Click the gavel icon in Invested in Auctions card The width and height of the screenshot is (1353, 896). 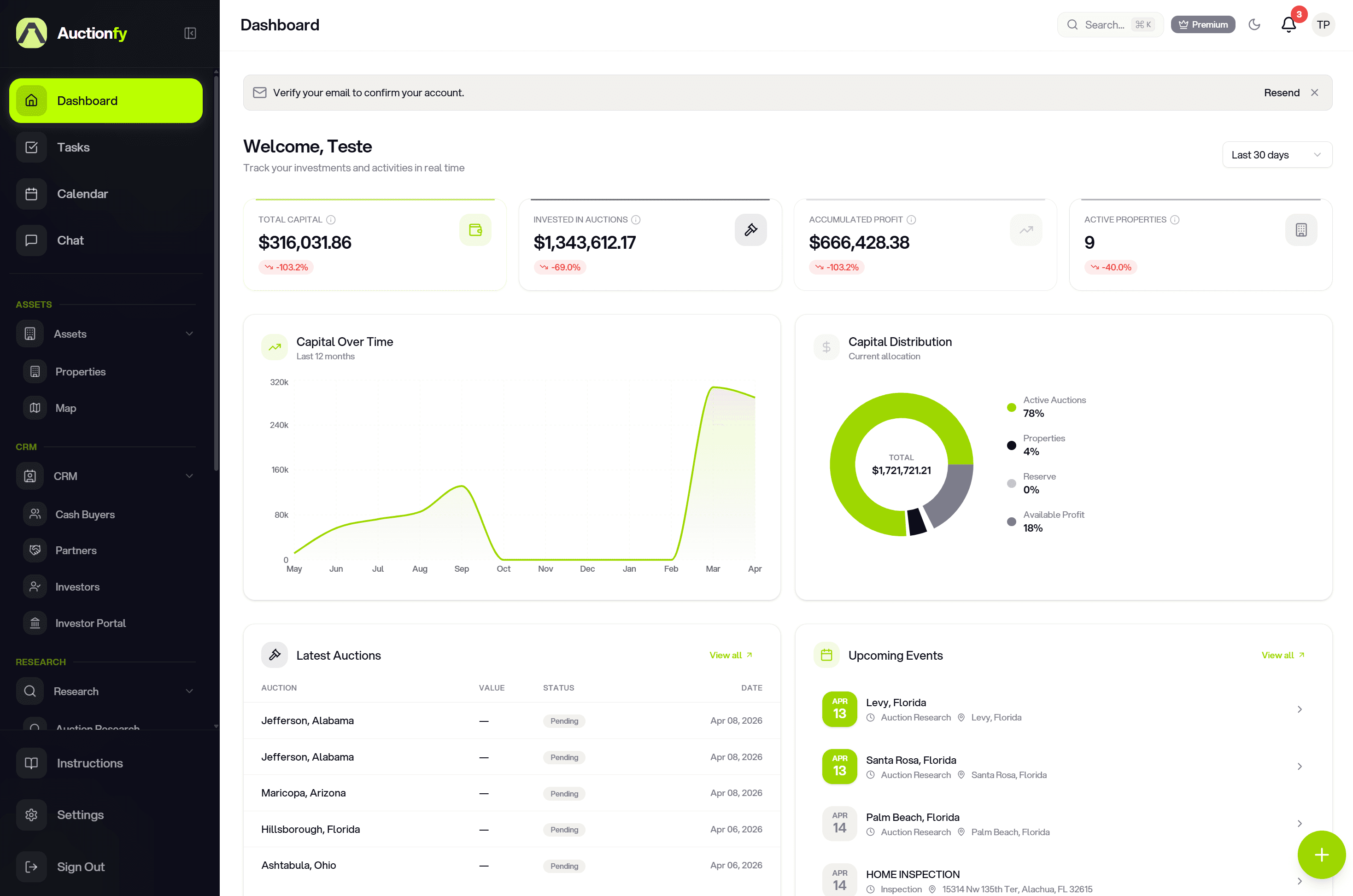750,230
